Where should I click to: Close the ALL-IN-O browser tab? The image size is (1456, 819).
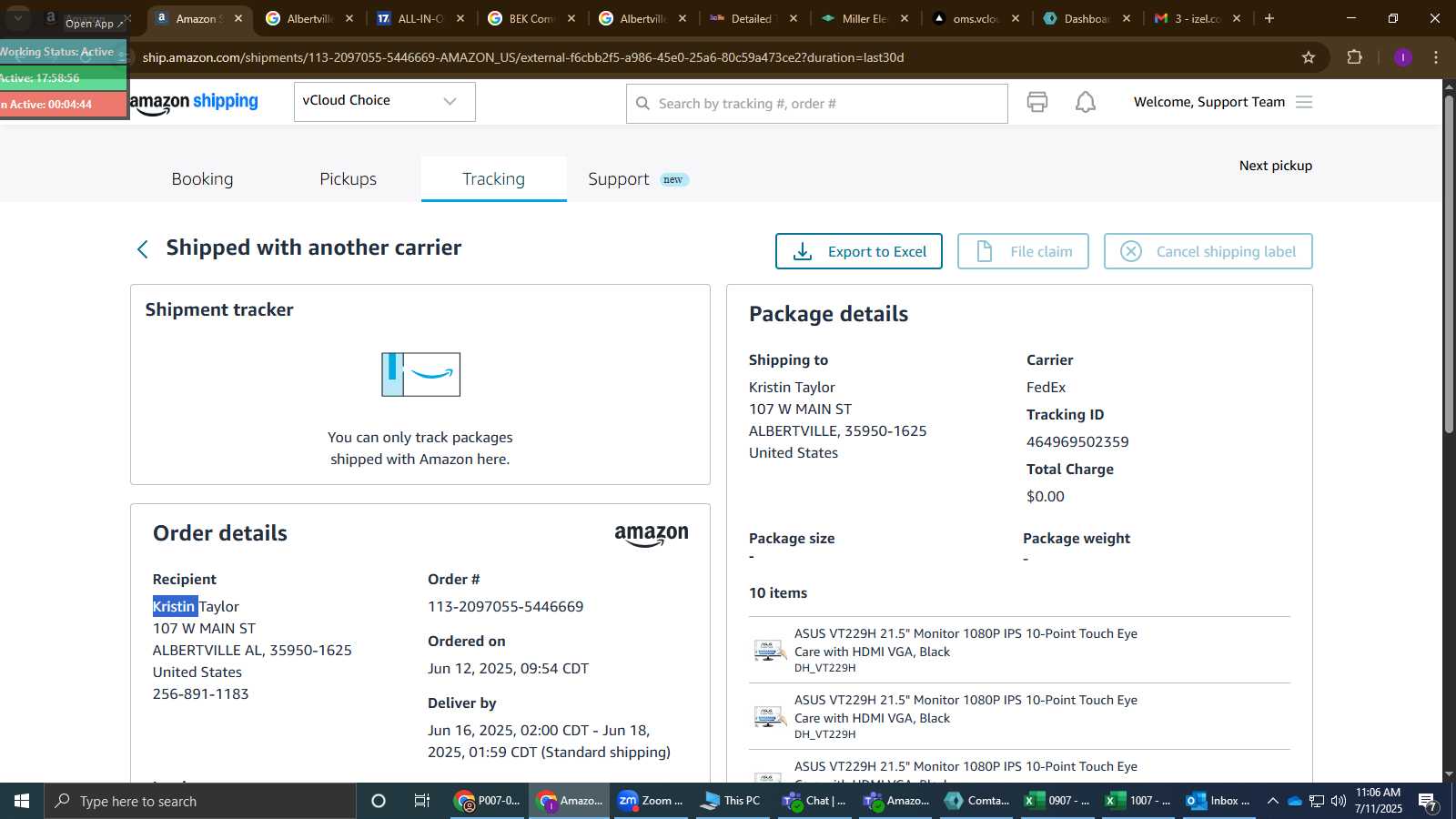[460, 18]
